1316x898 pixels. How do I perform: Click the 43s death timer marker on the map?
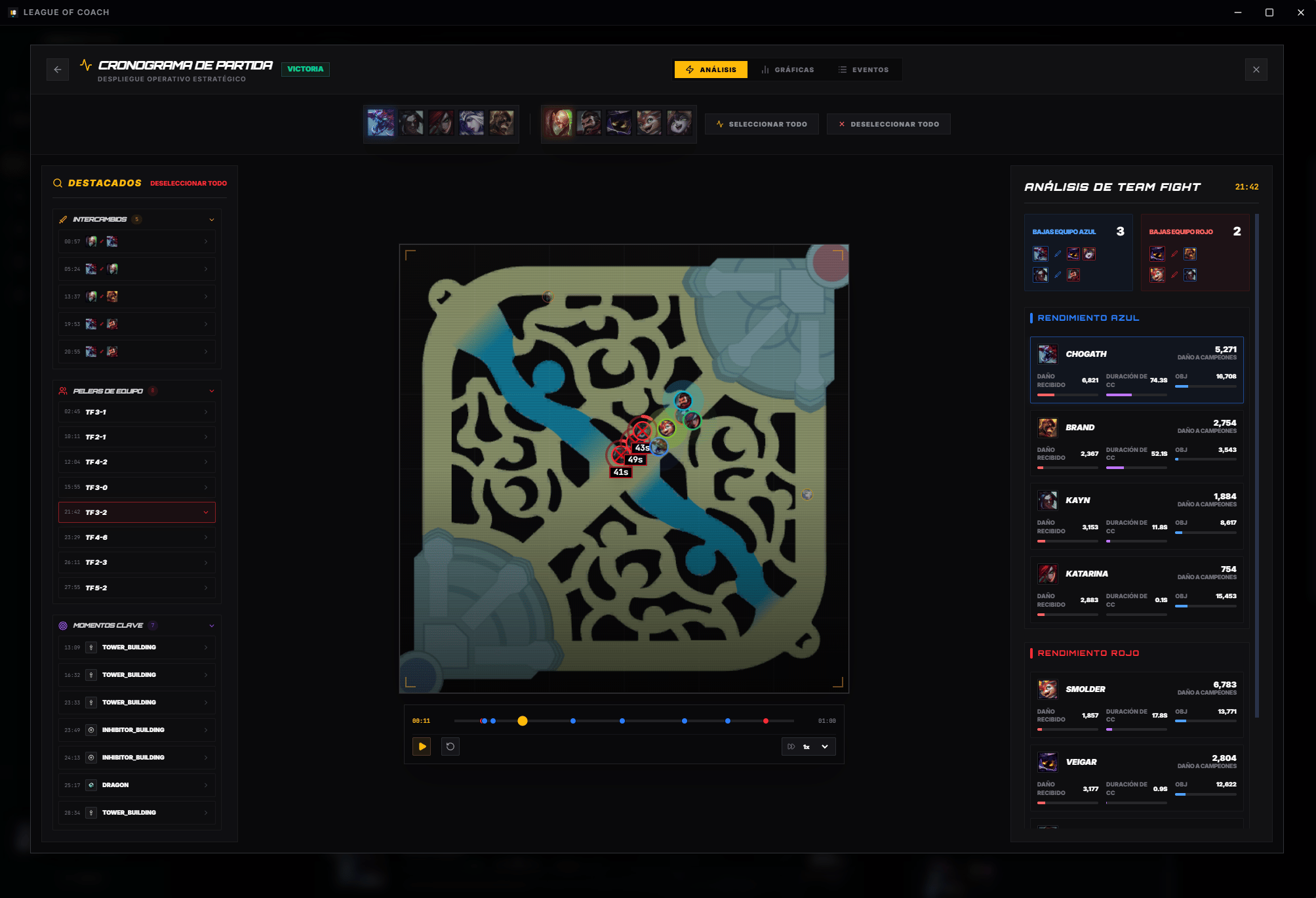[x=642, y=448]
